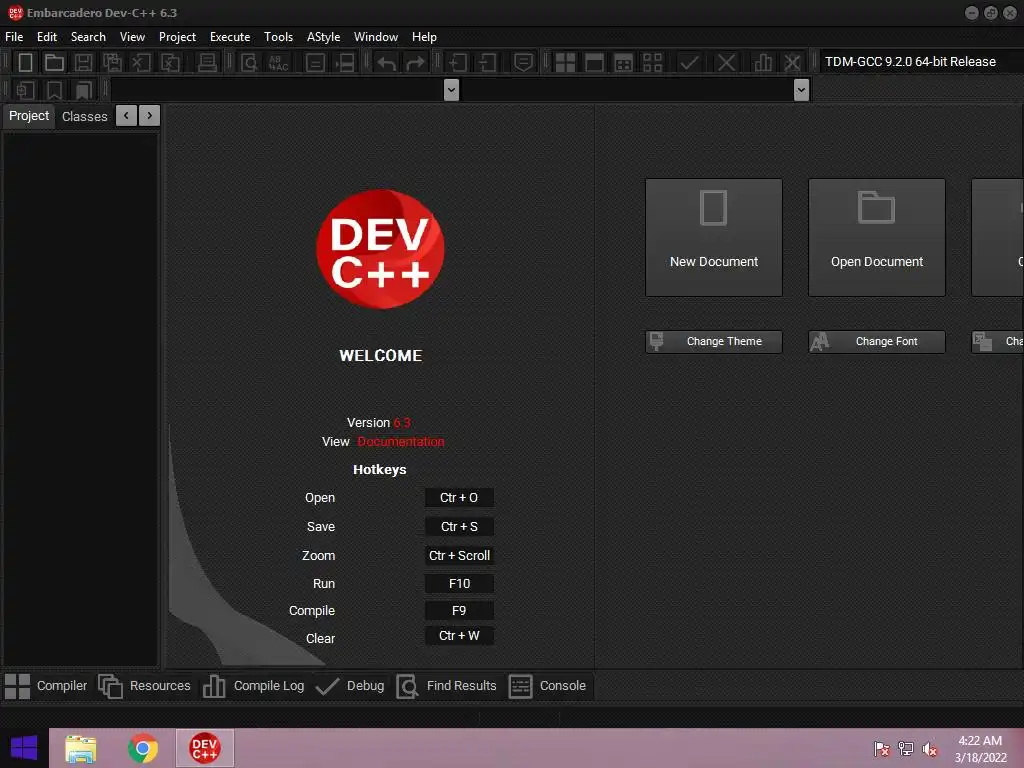Open the Tools menu
The width and height of the screenshot is (1024, 768).
tap(278, 37)
